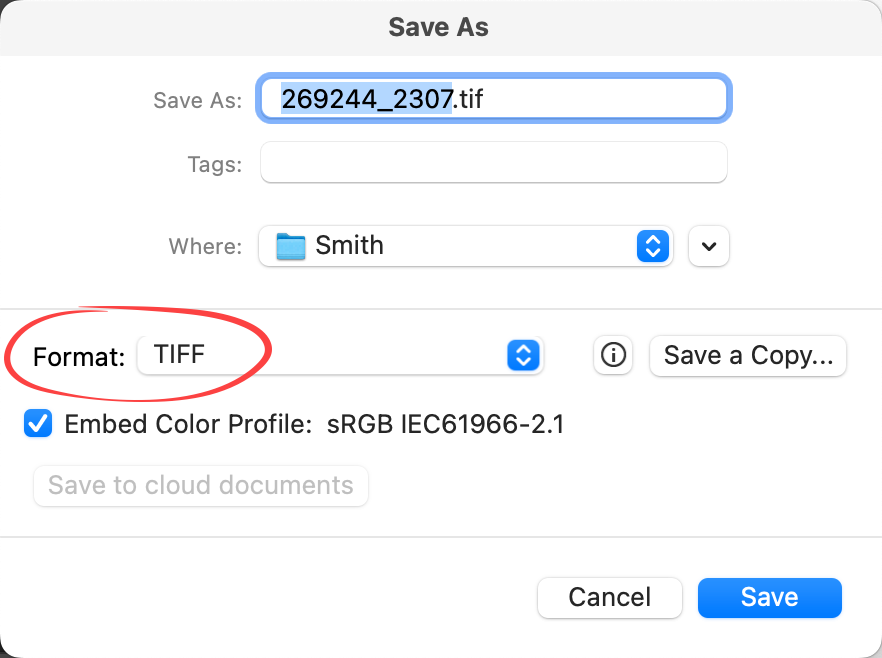Click the blue Smith folder icon

tap(290, 246)
